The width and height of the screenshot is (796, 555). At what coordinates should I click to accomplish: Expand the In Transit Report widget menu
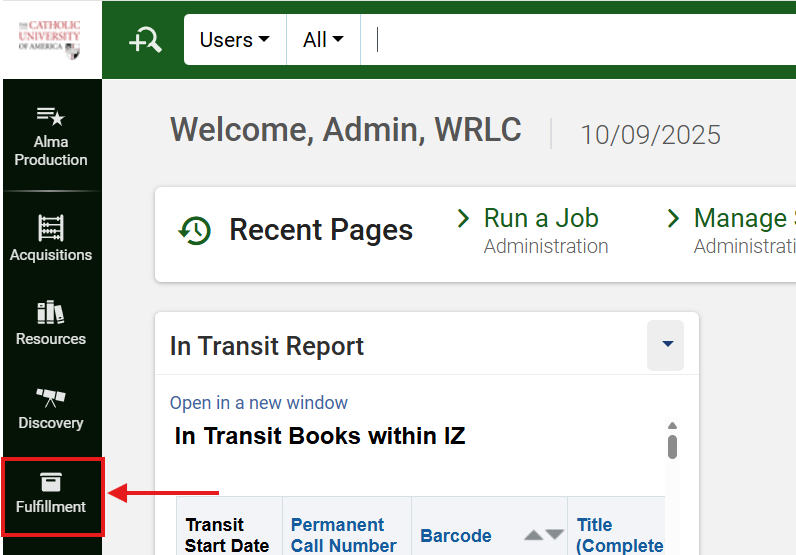(x=666, y=345)
